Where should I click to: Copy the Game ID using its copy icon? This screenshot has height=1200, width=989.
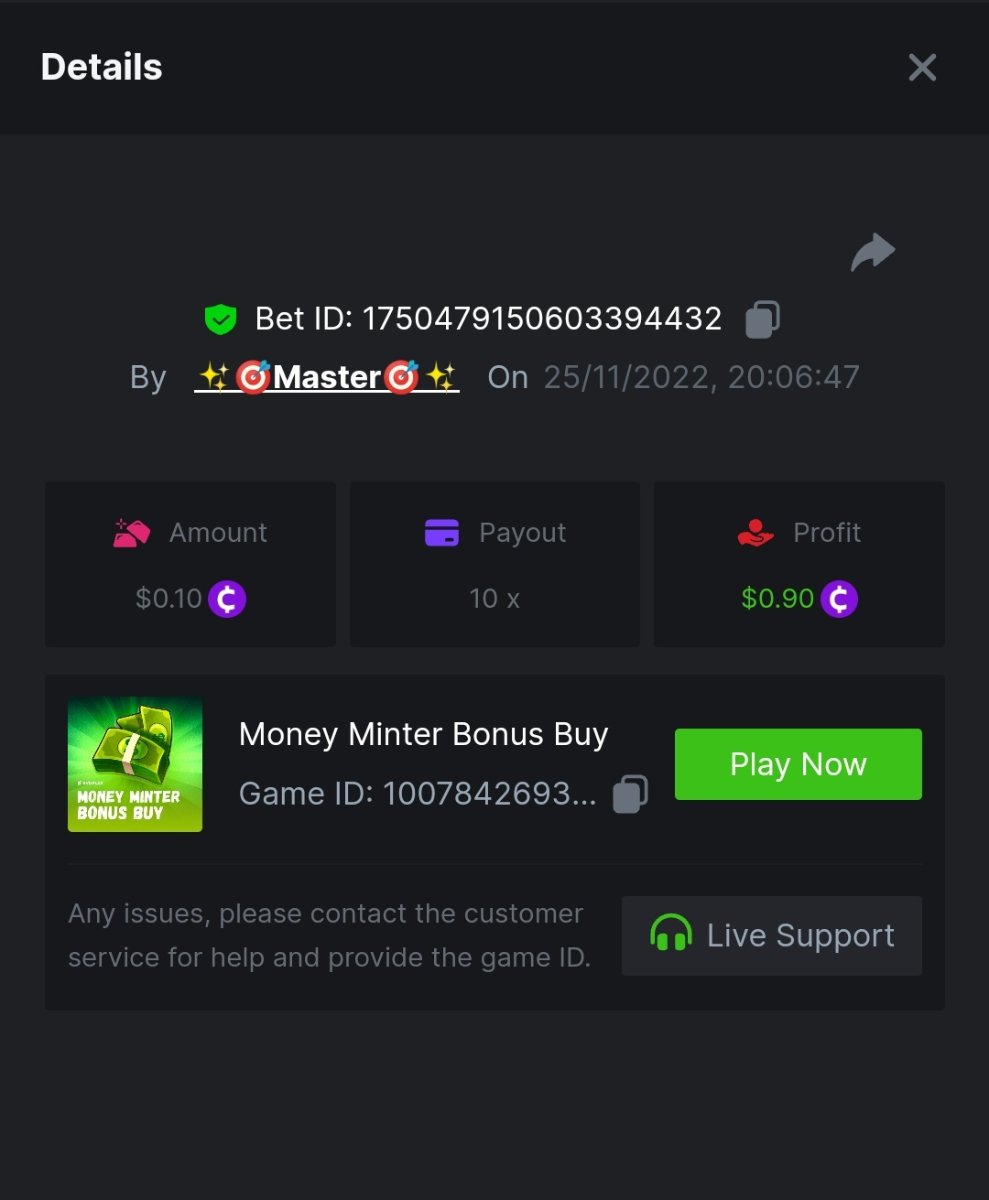tap(630, 794)
